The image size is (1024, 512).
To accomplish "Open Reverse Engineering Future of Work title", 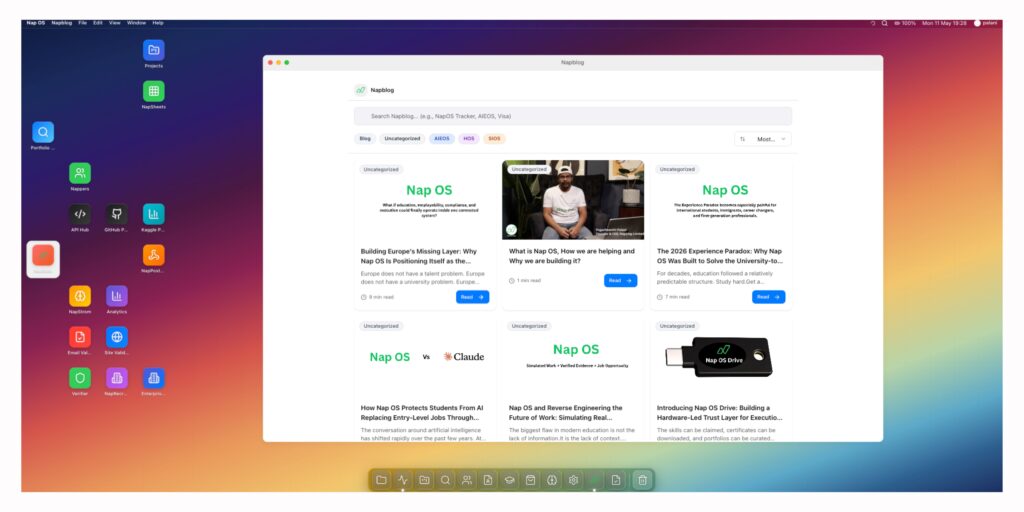I will [x=566, y=412].
